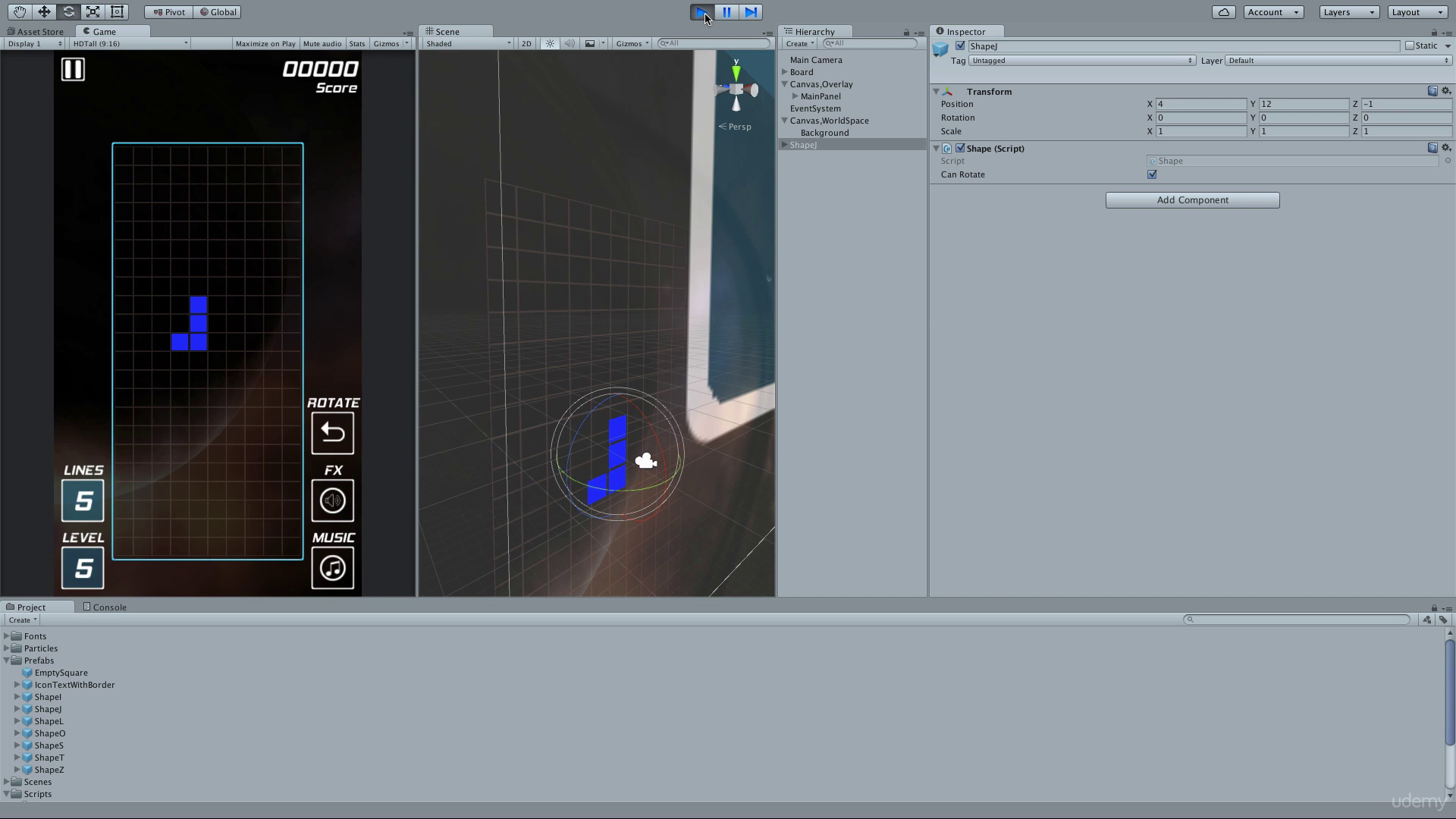Image resolution: width=1456 pixels, height=819 pixels.
Task: Select the Scene tab
Action: tap(455, 31)
